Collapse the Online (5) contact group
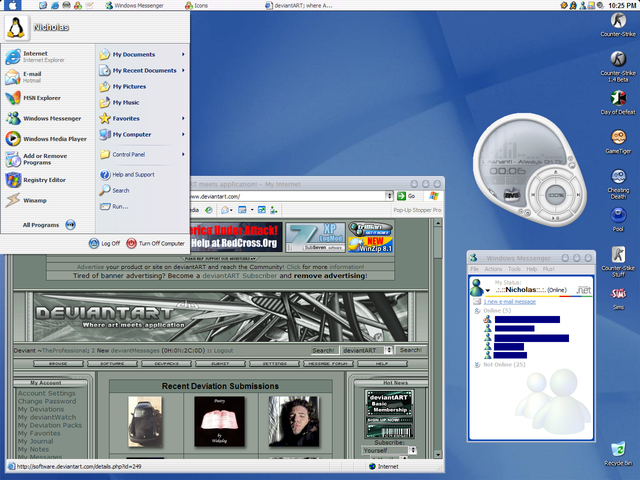 477,311
